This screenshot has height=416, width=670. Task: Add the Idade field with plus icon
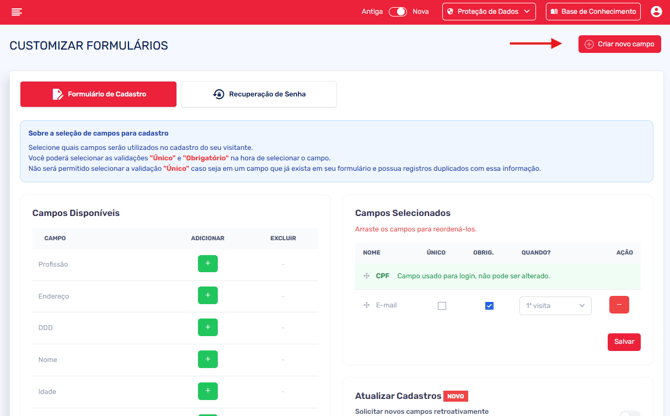pos(208,391)
